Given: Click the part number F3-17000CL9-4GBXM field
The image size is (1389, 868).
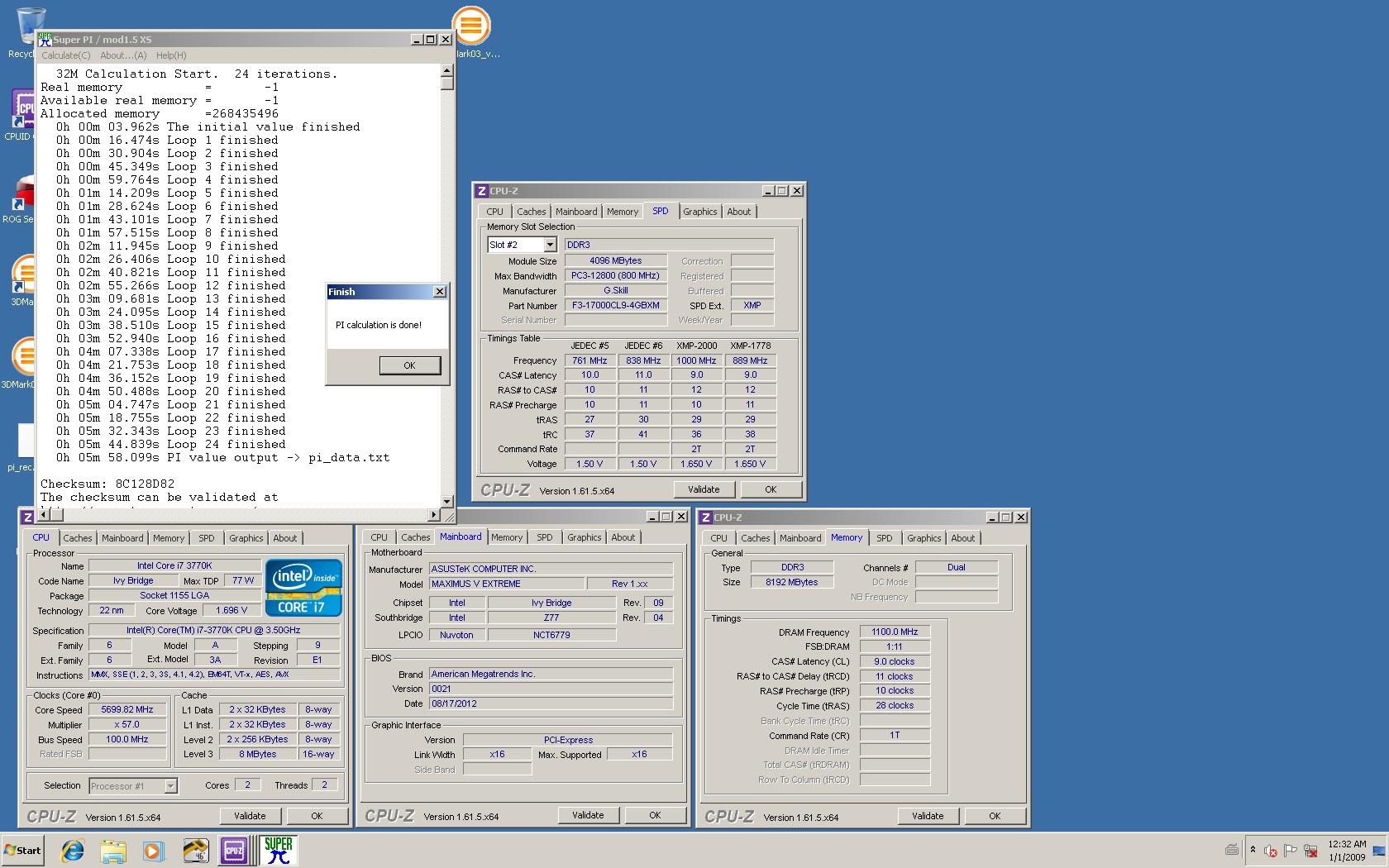Looking at the screenshot, I should (x=616, y=306).
